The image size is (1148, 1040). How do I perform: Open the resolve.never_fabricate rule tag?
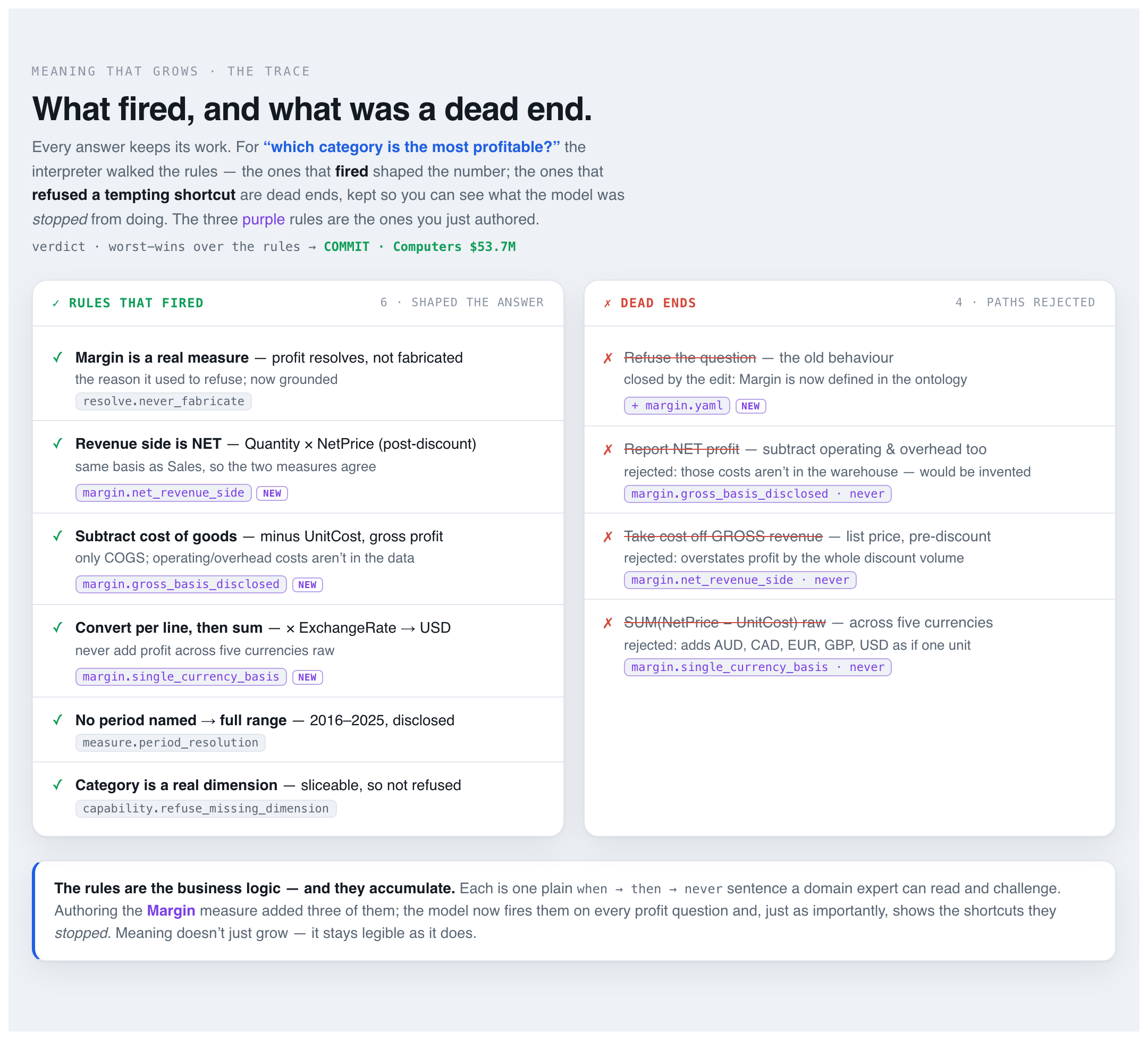(164, 401)
